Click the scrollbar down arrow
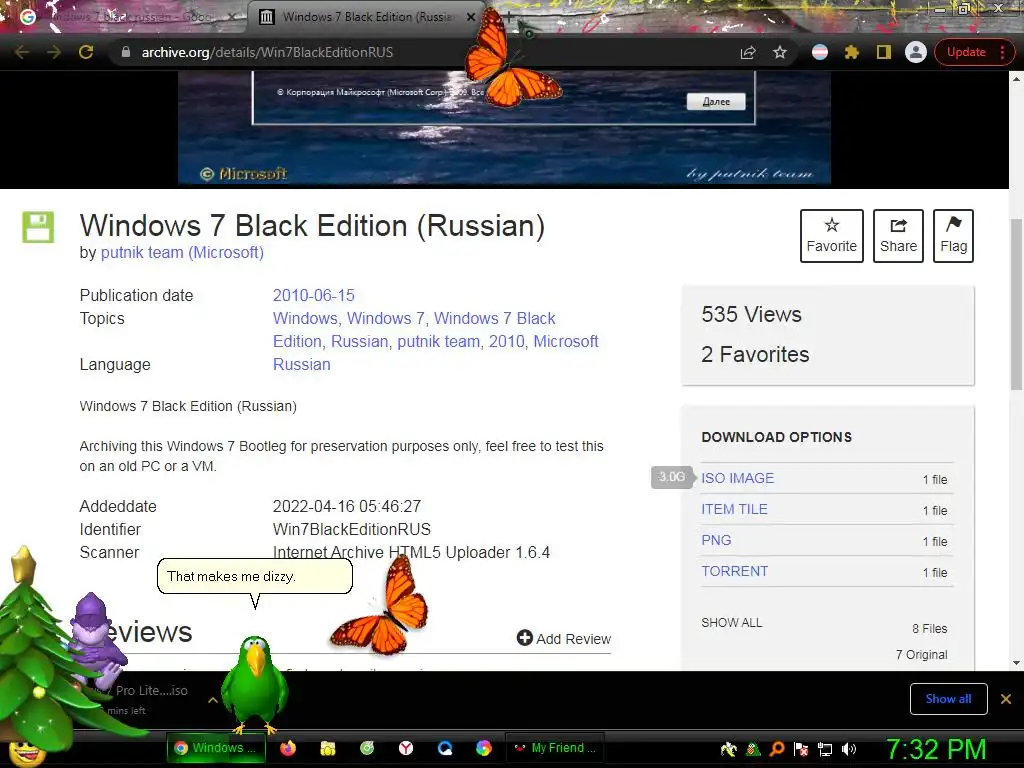Viewport: 1024px width, 768px height. click(x=1016, y=663)
